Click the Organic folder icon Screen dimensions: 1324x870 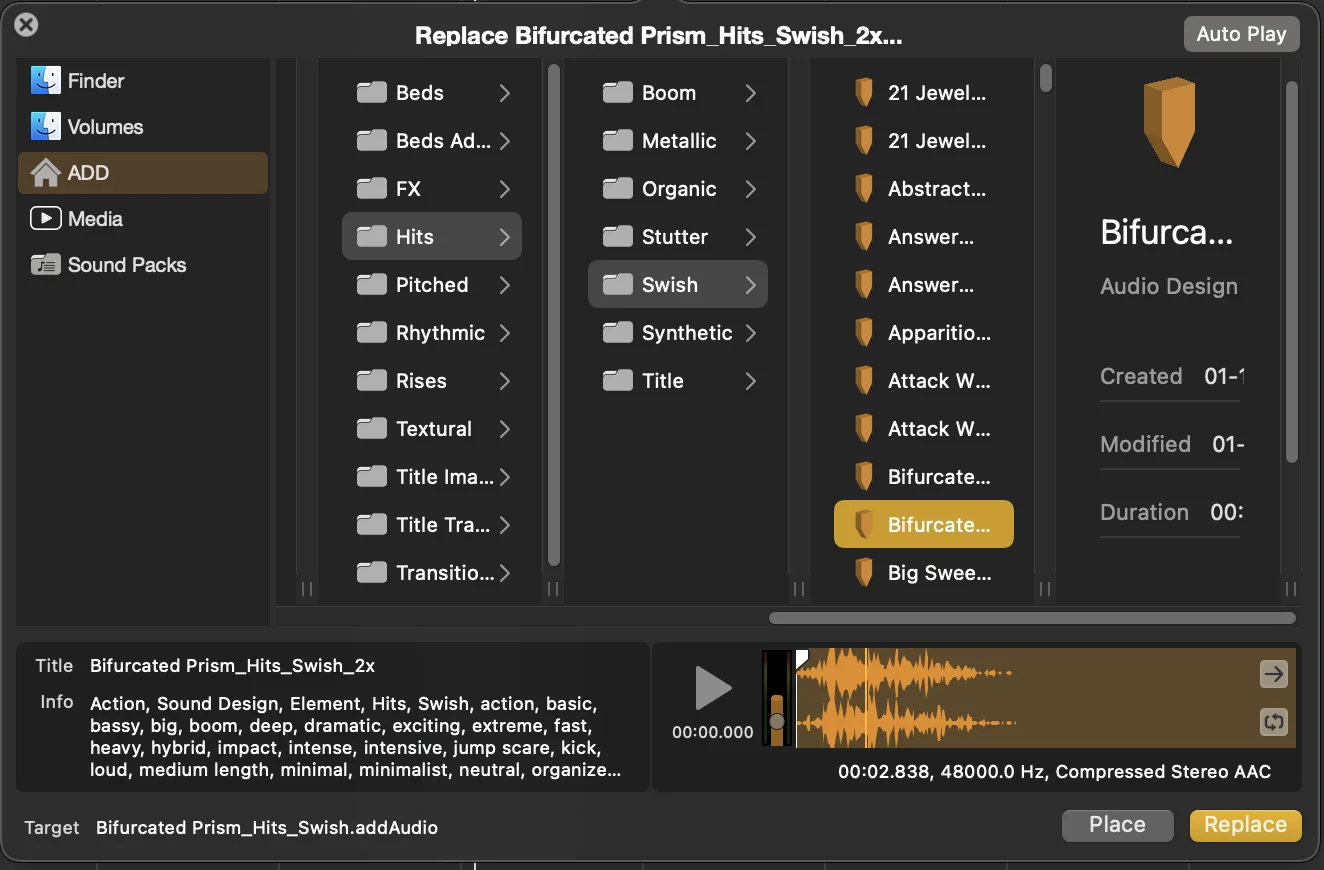tap(618, 189)
